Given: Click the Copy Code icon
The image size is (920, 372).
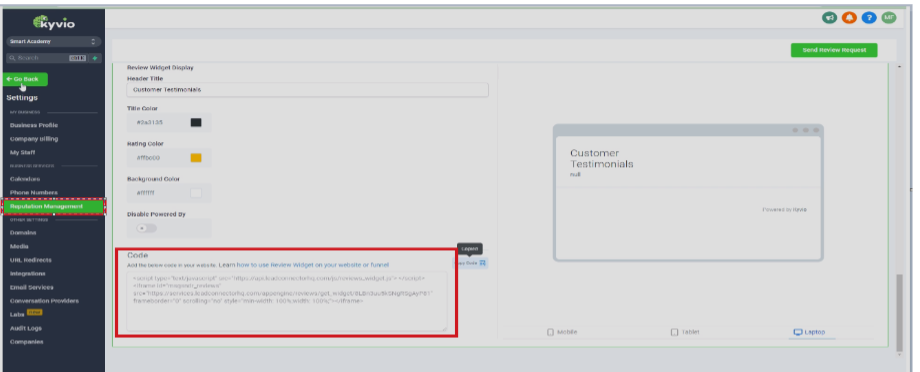Looking at the screenshot, I should 482,263.
